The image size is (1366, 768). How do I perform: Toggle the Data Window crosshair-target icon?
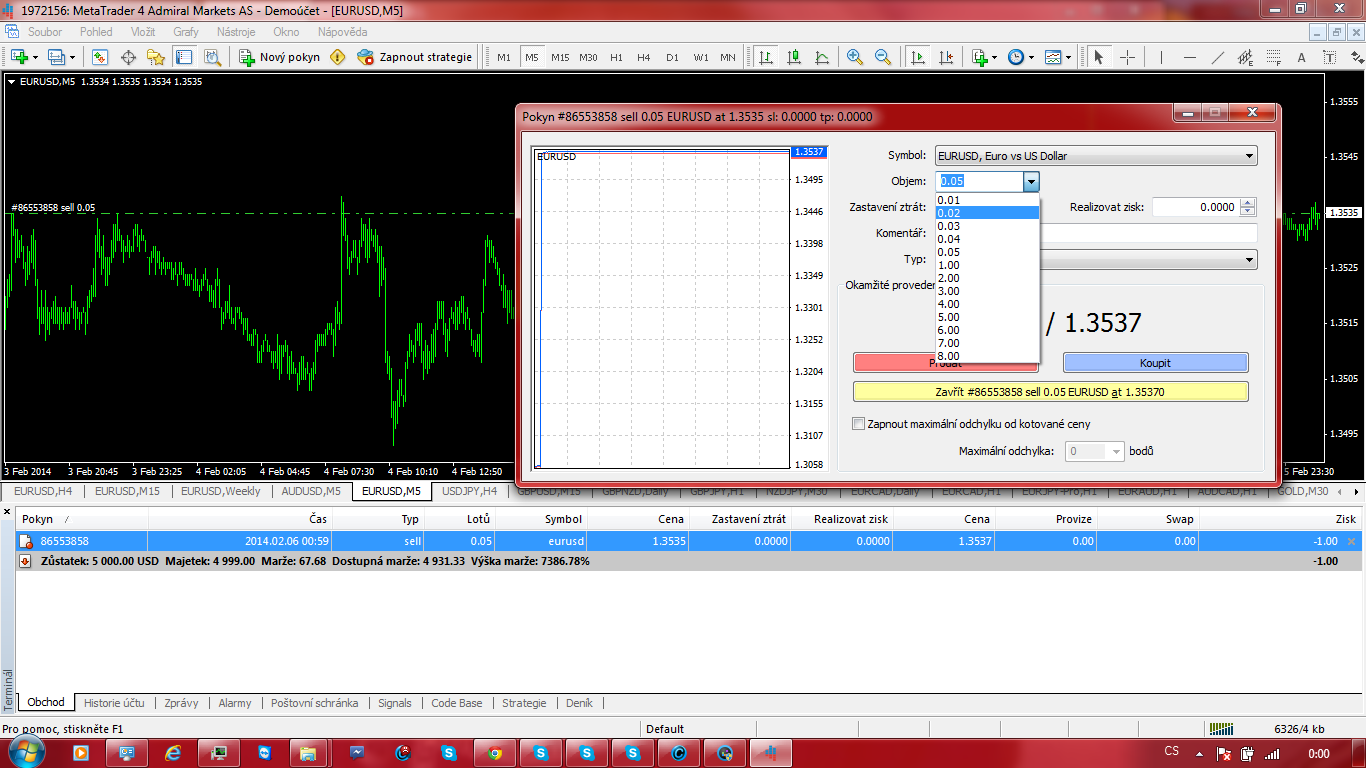128,57
